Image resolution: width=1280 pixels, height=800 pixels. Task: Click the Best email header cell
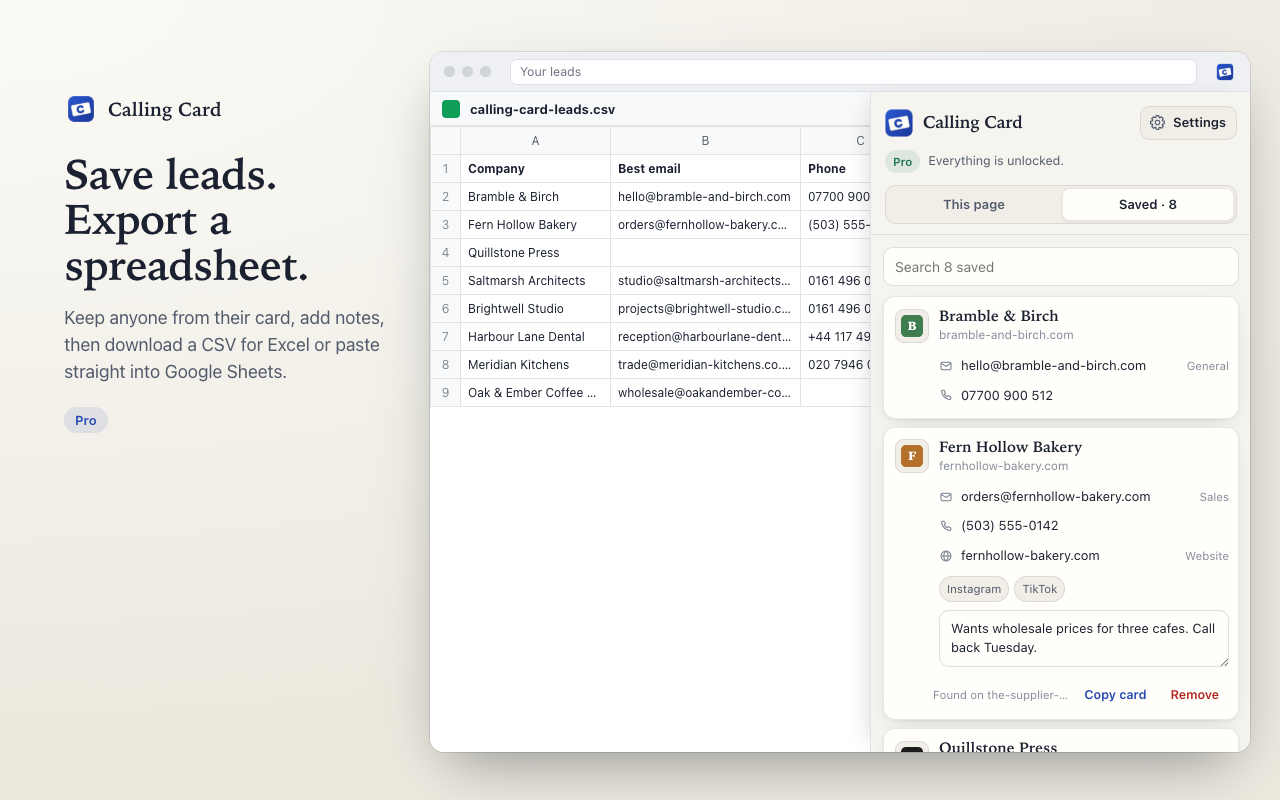point(705,169)
